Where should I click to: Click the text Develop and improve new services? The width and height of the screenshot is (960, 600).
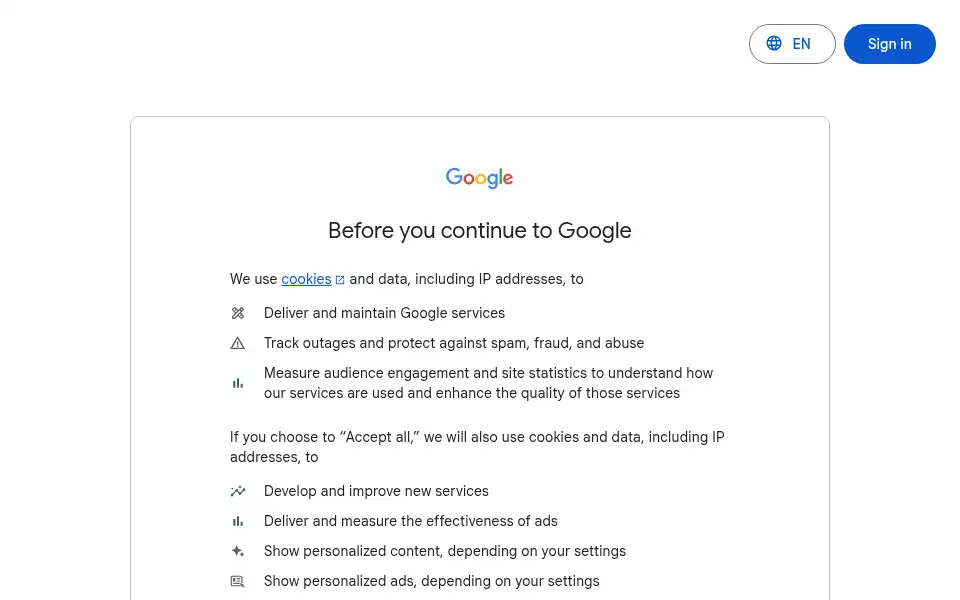coord(376,491)
